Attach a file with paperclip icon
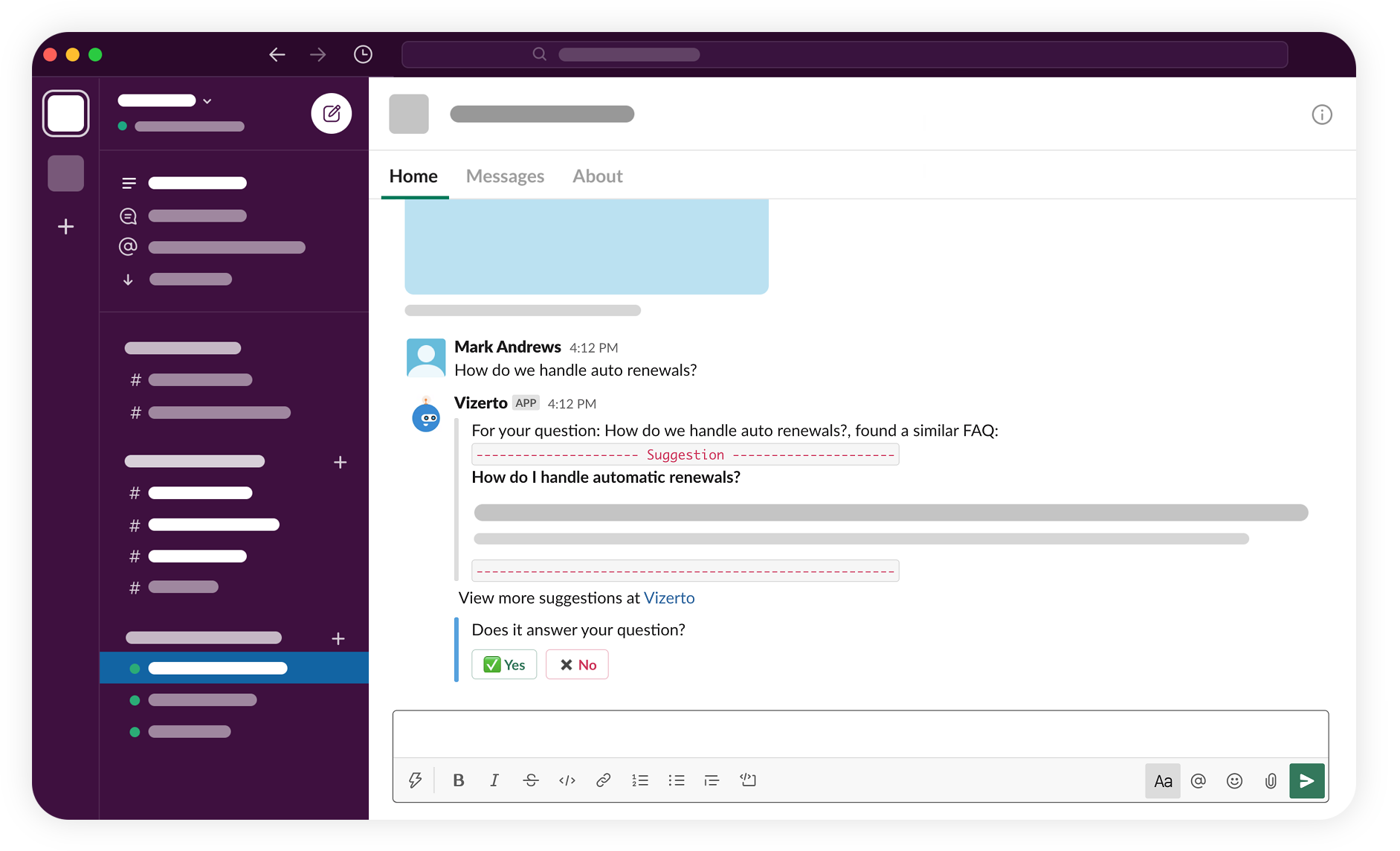The width and height of the screenshot is (1400, 851). (1271, 781)
